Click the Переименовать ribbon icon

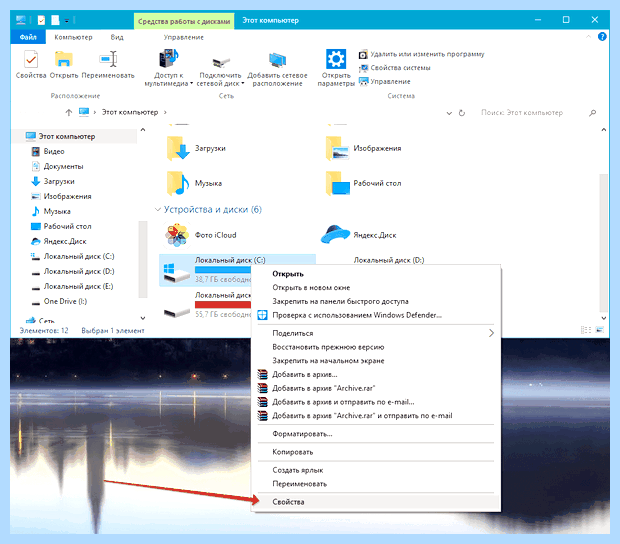[x=108, y=59]
